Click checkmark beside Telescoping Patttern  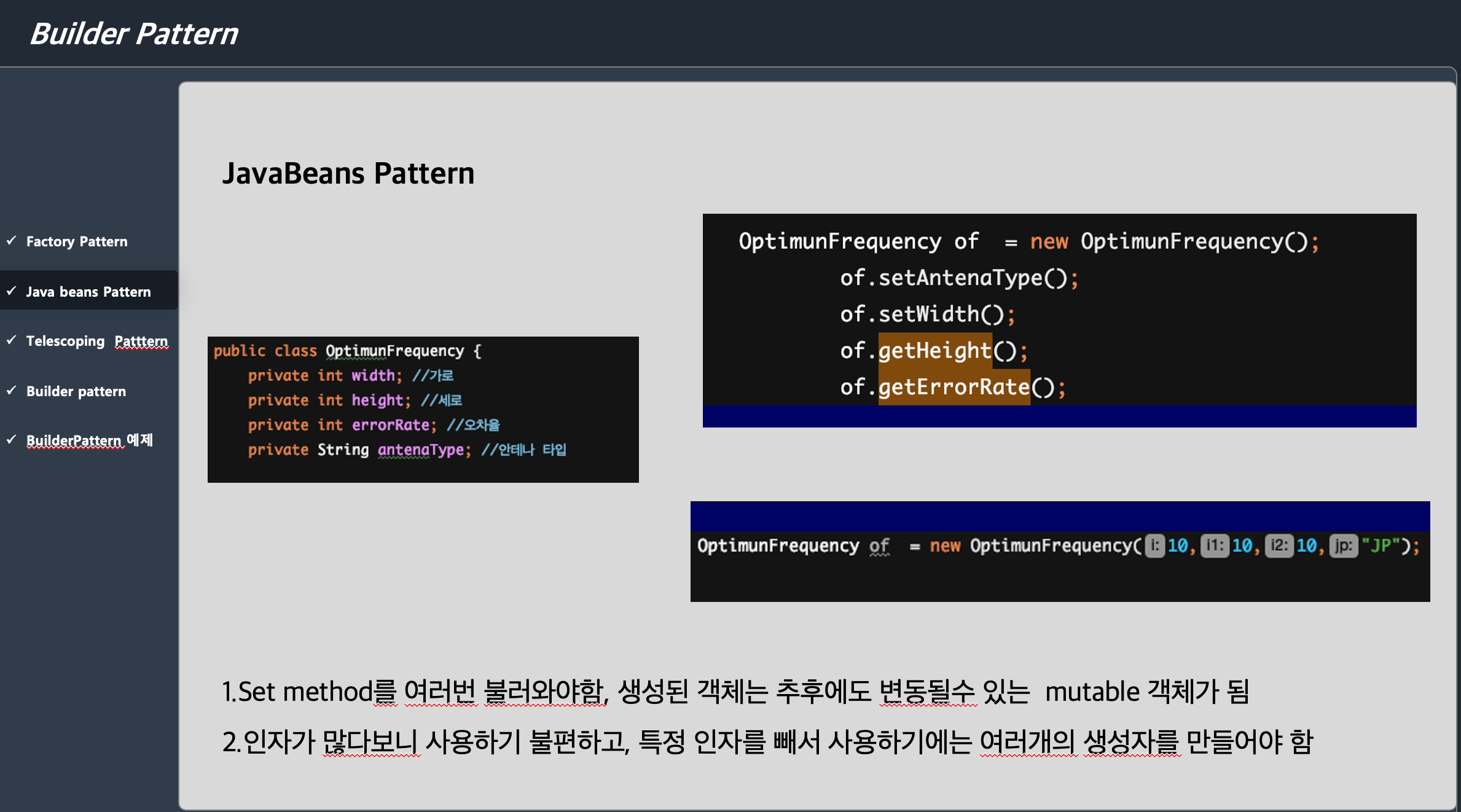coord(11,340)
